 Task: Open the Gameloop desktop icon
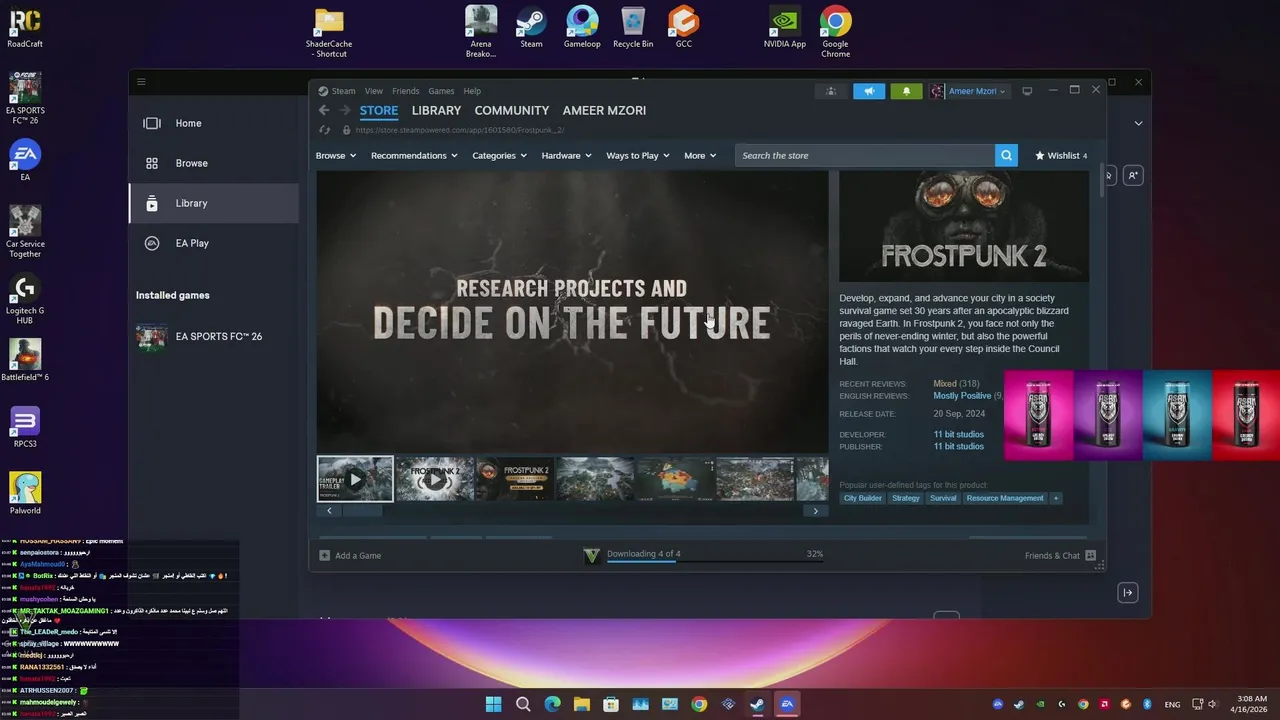582,27
